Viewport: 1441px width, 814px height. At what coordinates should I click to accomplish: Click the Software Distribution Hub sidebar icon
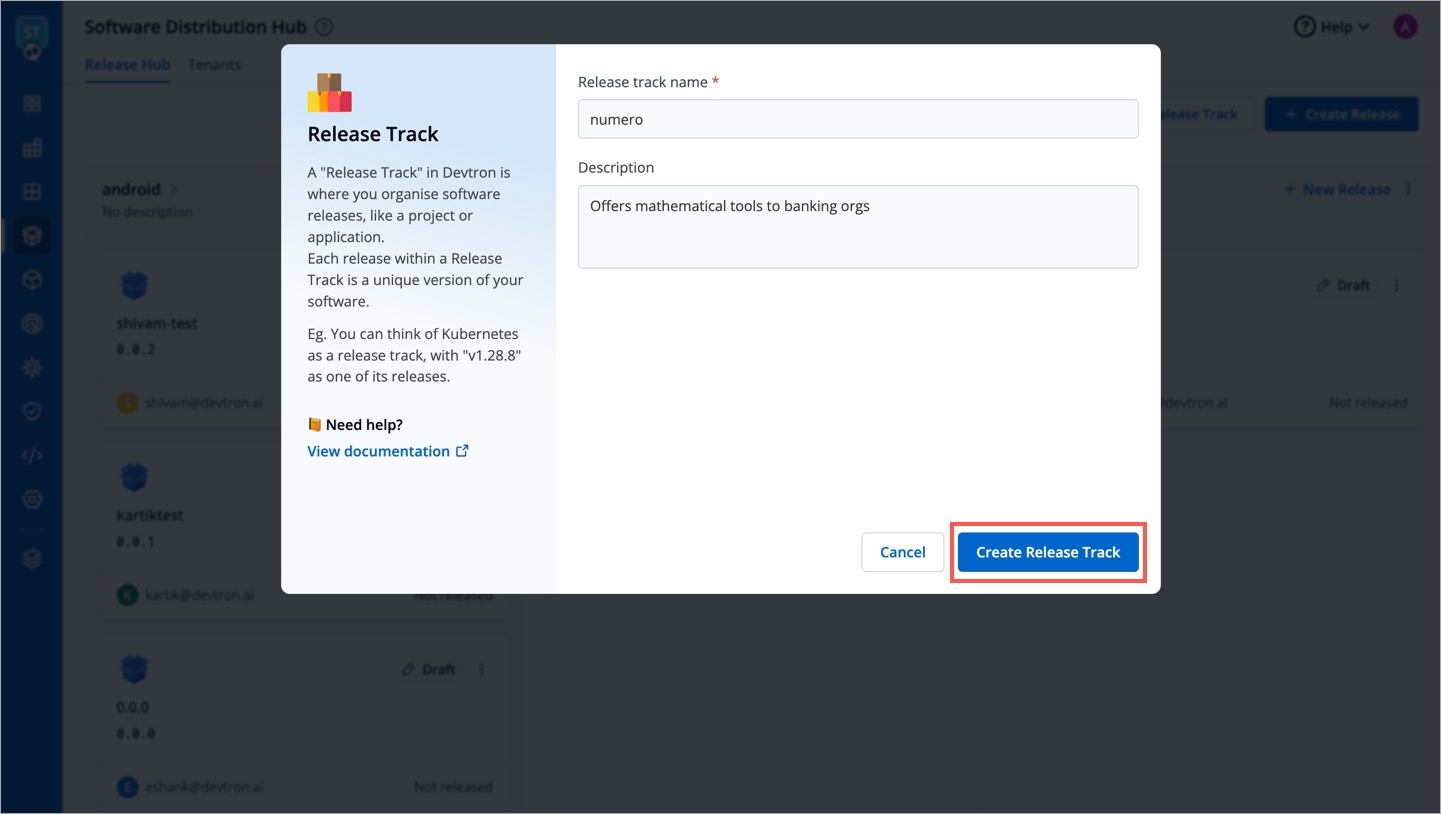tap(32, 235)
